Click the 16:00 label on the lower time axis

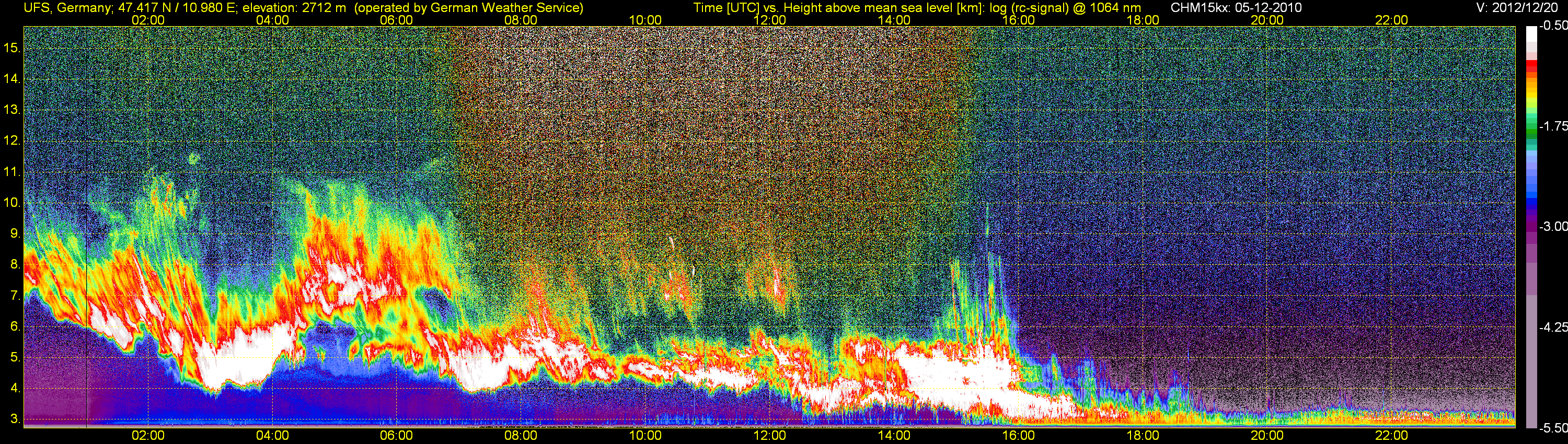point(1018,436)
